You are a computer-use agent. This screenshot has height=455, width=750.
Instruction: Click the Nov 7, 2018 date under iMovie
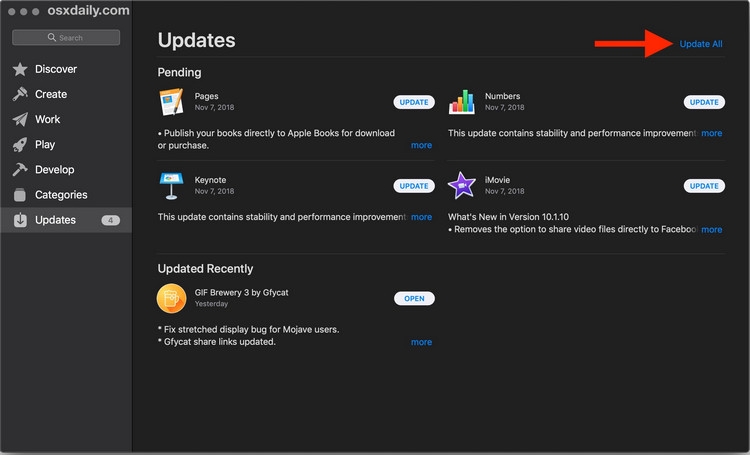[505, 191]
